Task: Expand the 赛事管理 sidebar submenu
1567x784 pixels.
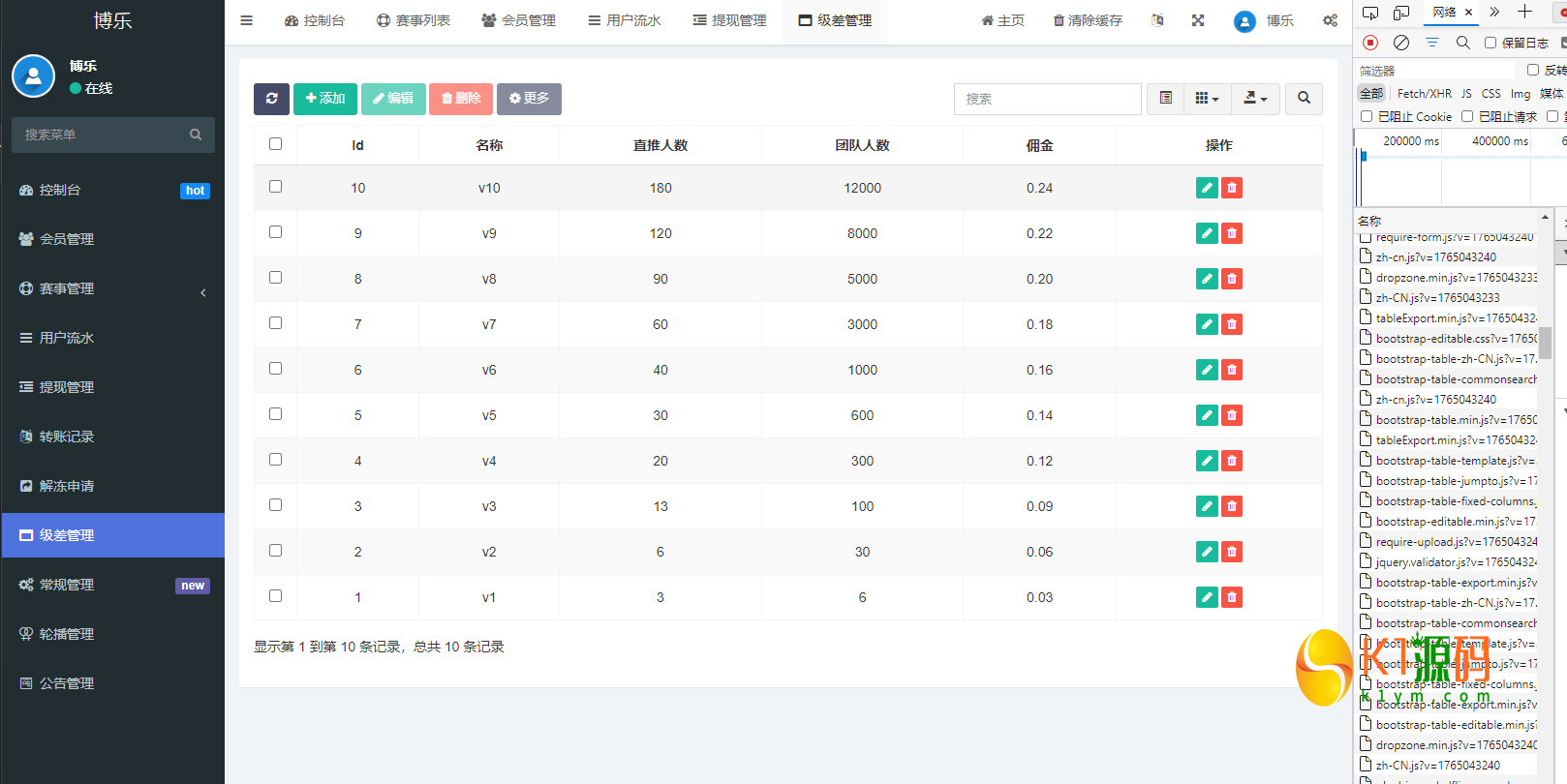Action: tap(112, 288)
